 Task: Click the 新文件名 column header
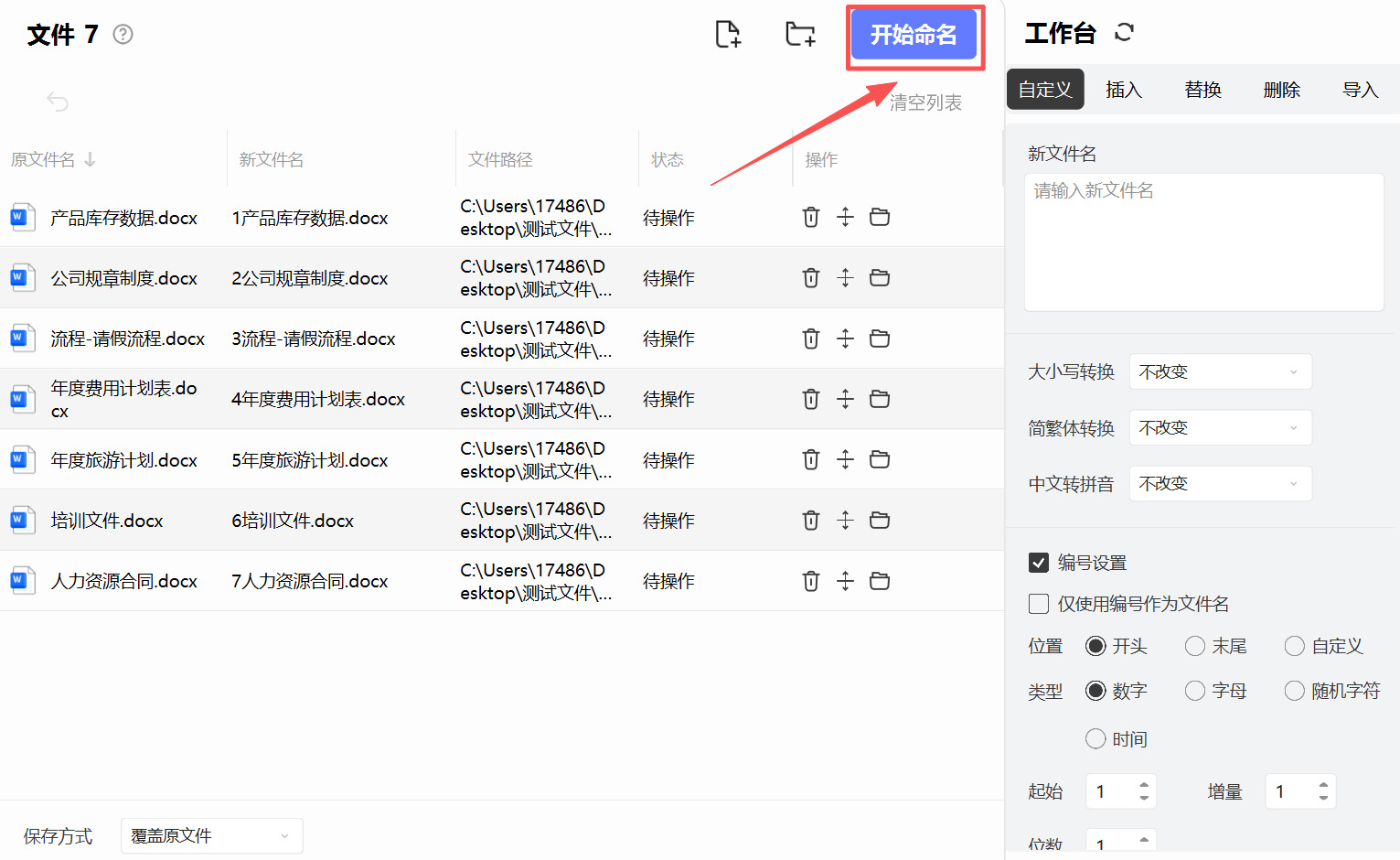pyautogui.click(x=272, y=159)
